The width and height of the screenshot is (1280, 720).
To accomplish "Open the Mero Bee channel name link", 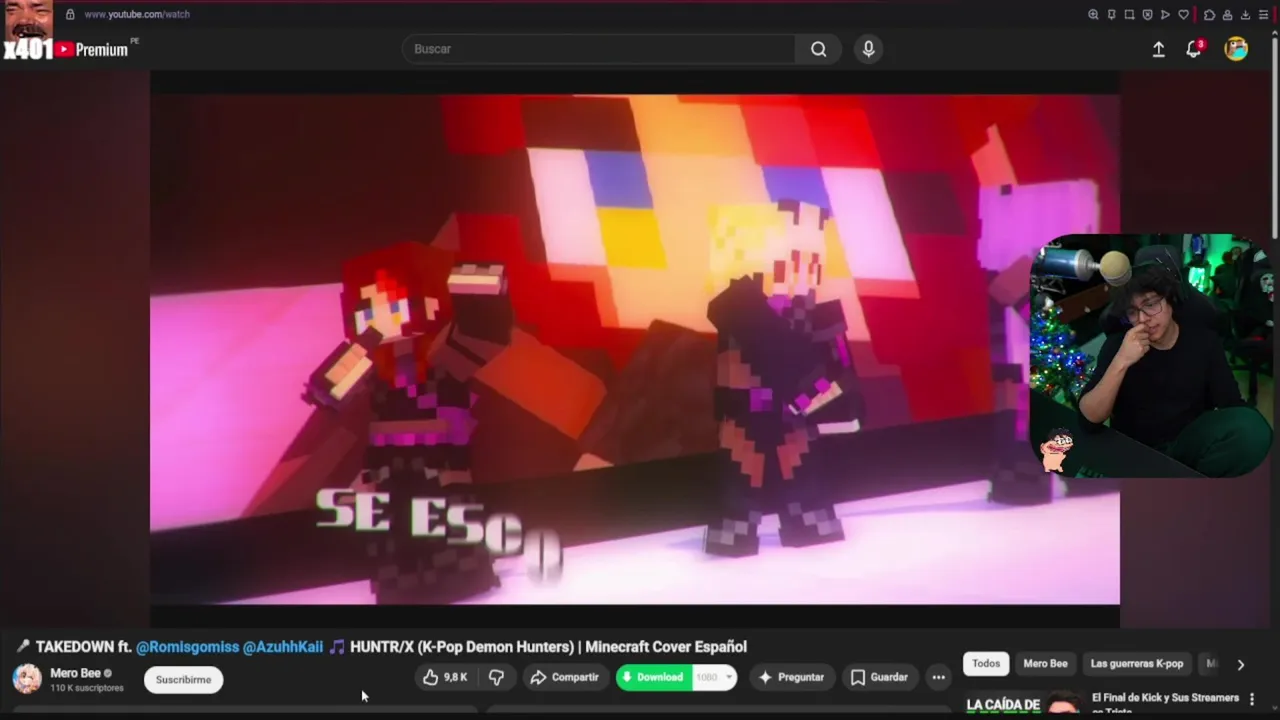I will click(76, 673).
